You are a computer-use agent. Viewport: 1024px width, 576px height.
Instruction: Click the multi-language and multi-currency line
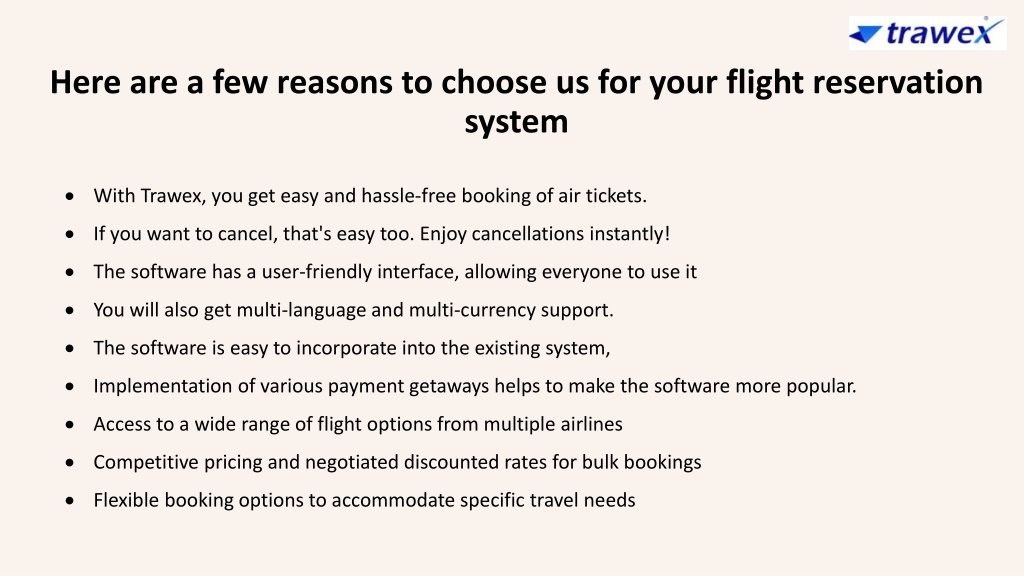click(353, 310)
